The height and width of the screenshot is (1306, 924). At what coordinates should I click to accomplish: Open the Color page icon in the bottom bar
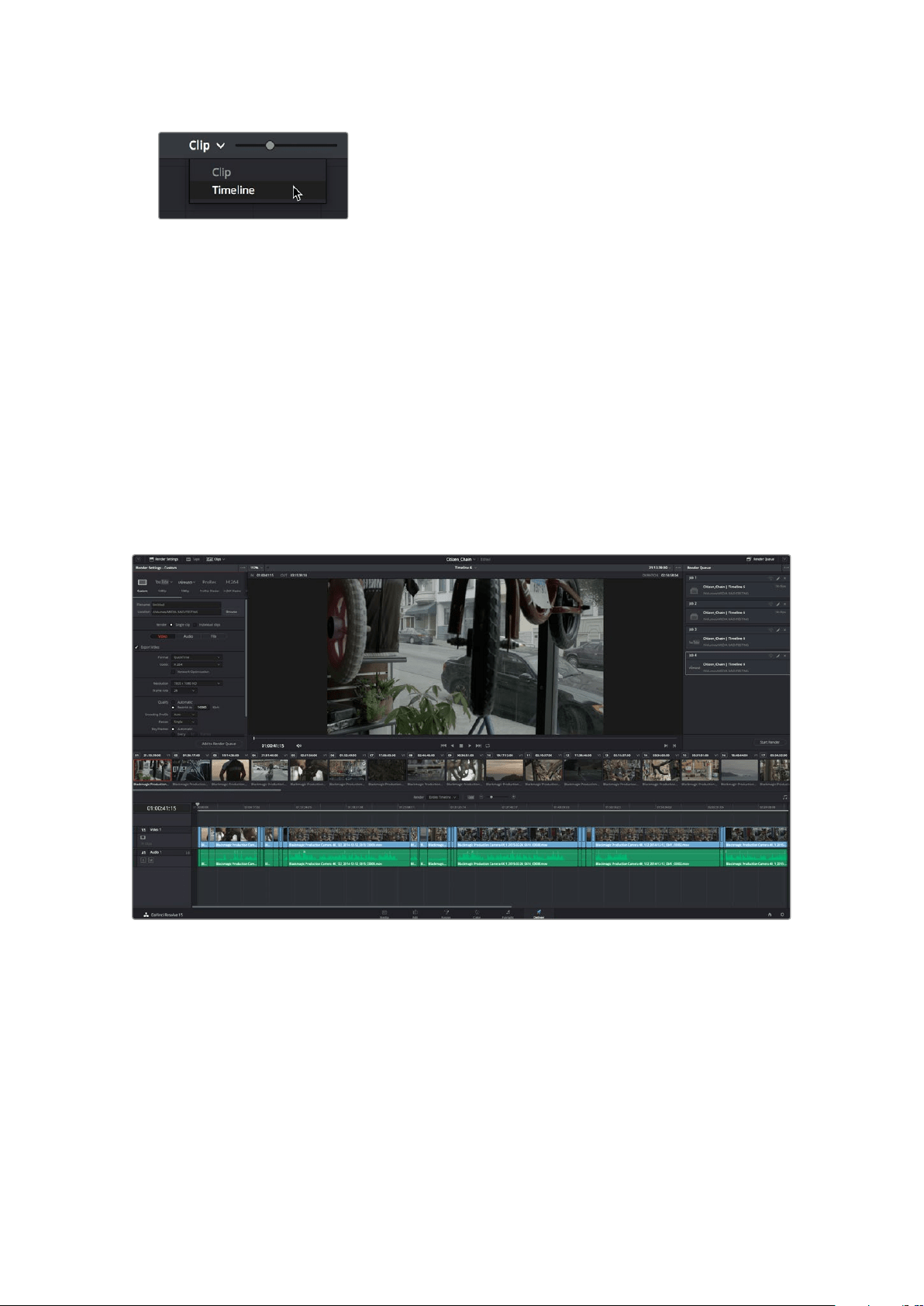pos(477,914)
